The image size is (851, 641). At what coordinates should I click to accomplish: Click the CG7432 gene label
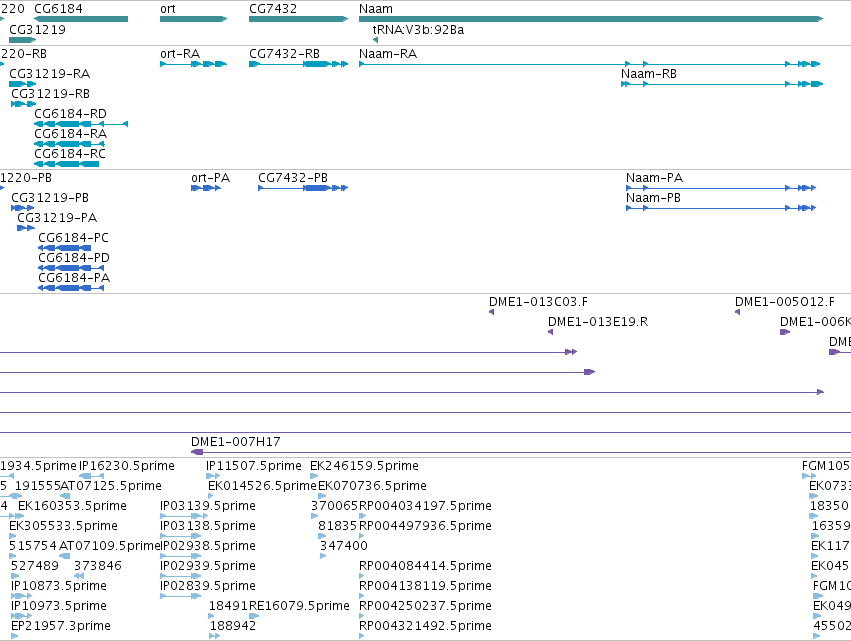(x=273, y=9)
